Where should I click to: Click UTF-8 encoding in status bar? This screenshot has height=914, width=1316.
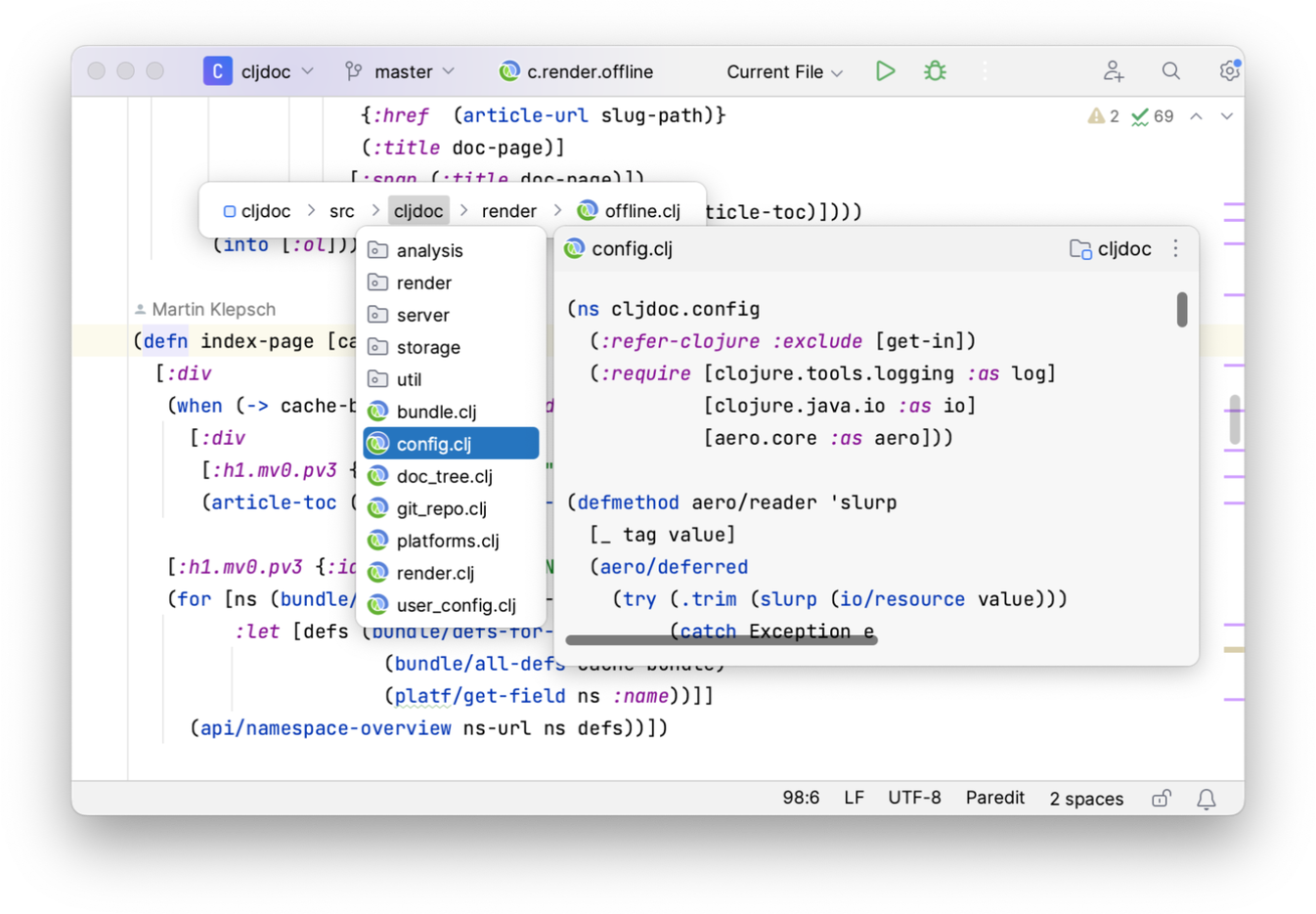tap(914, 799)
